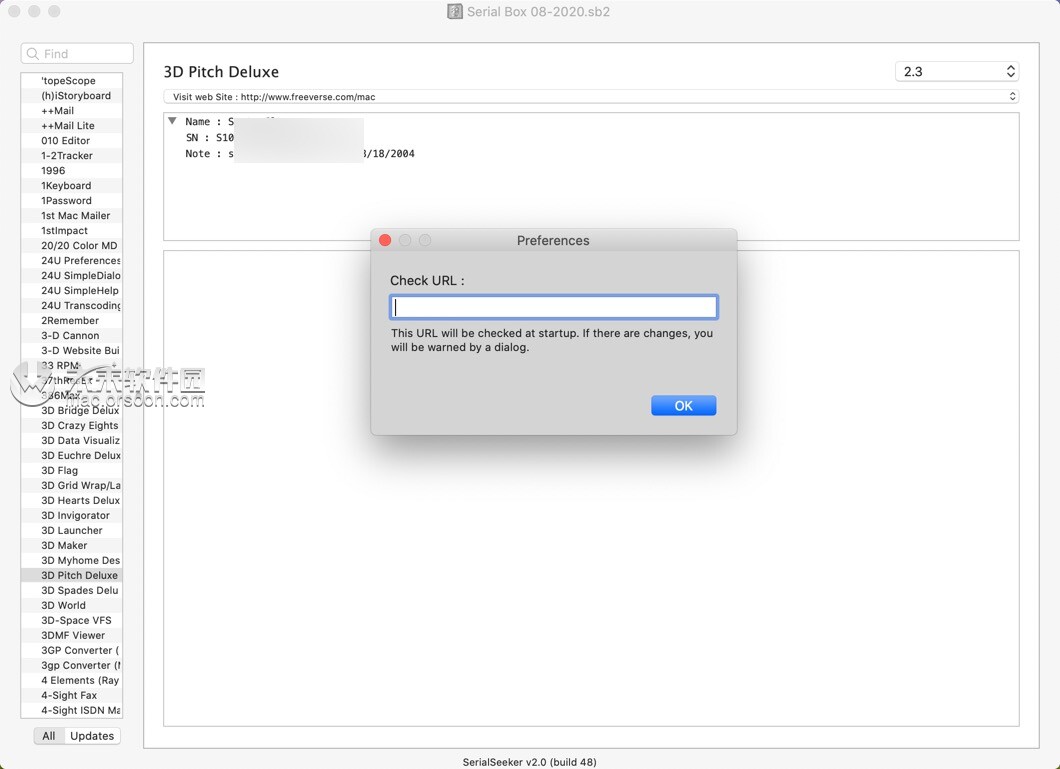Select 24U SimpleDialog entry
The image size is (1060, 769).
[72, 276]
